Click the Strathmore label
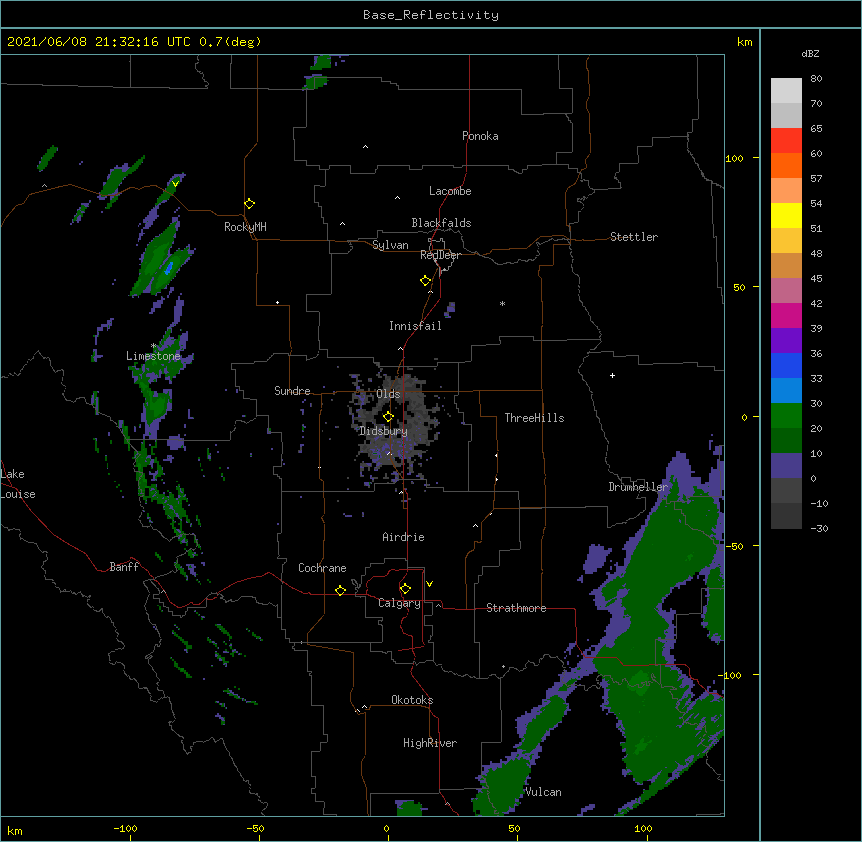The width and height of the screenshot is (862, 842). (x=516, y=608)
